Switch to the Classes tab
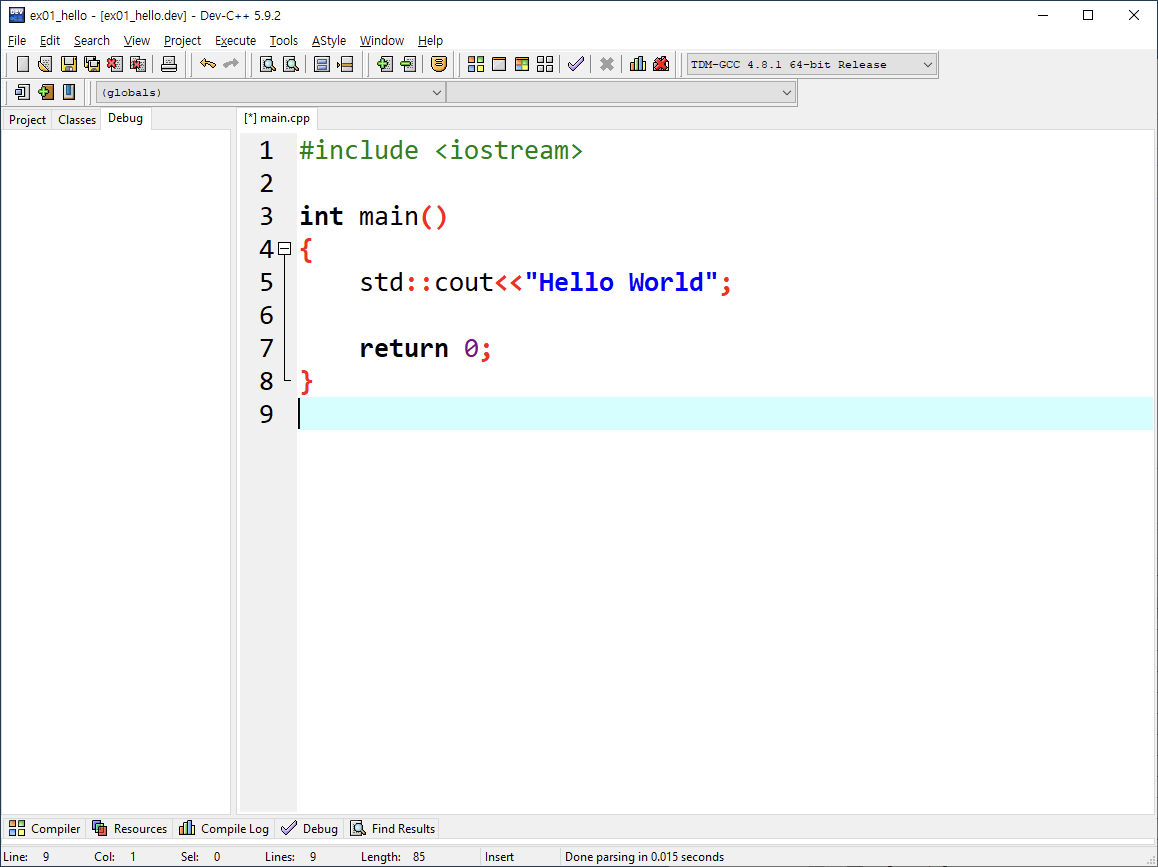The height and width of the screenshot is (867, 1158). click(x=77, y=118)
